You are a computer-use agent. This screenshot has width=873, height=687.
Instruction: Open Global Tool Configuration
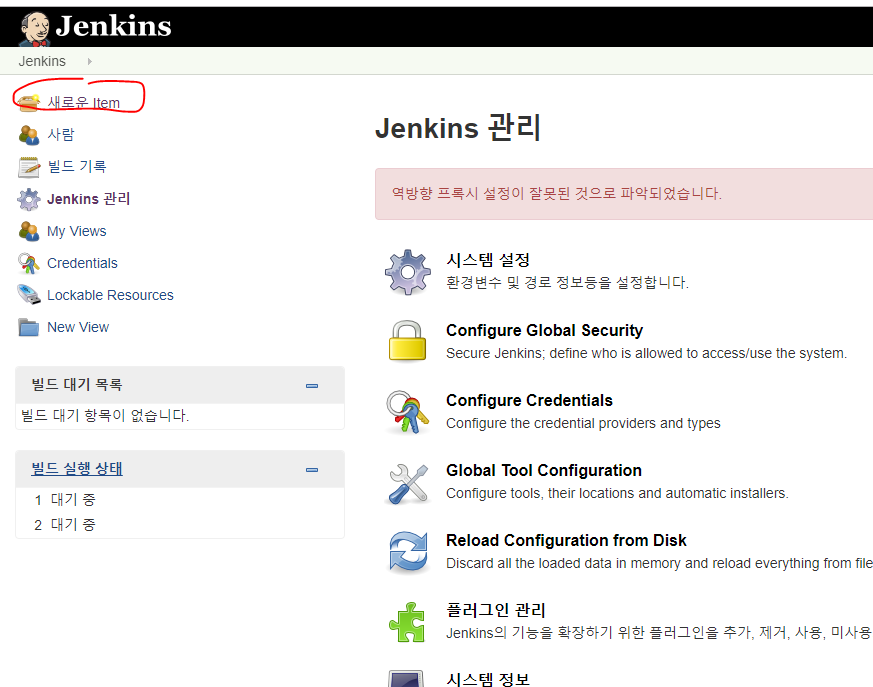coord(544,470)
